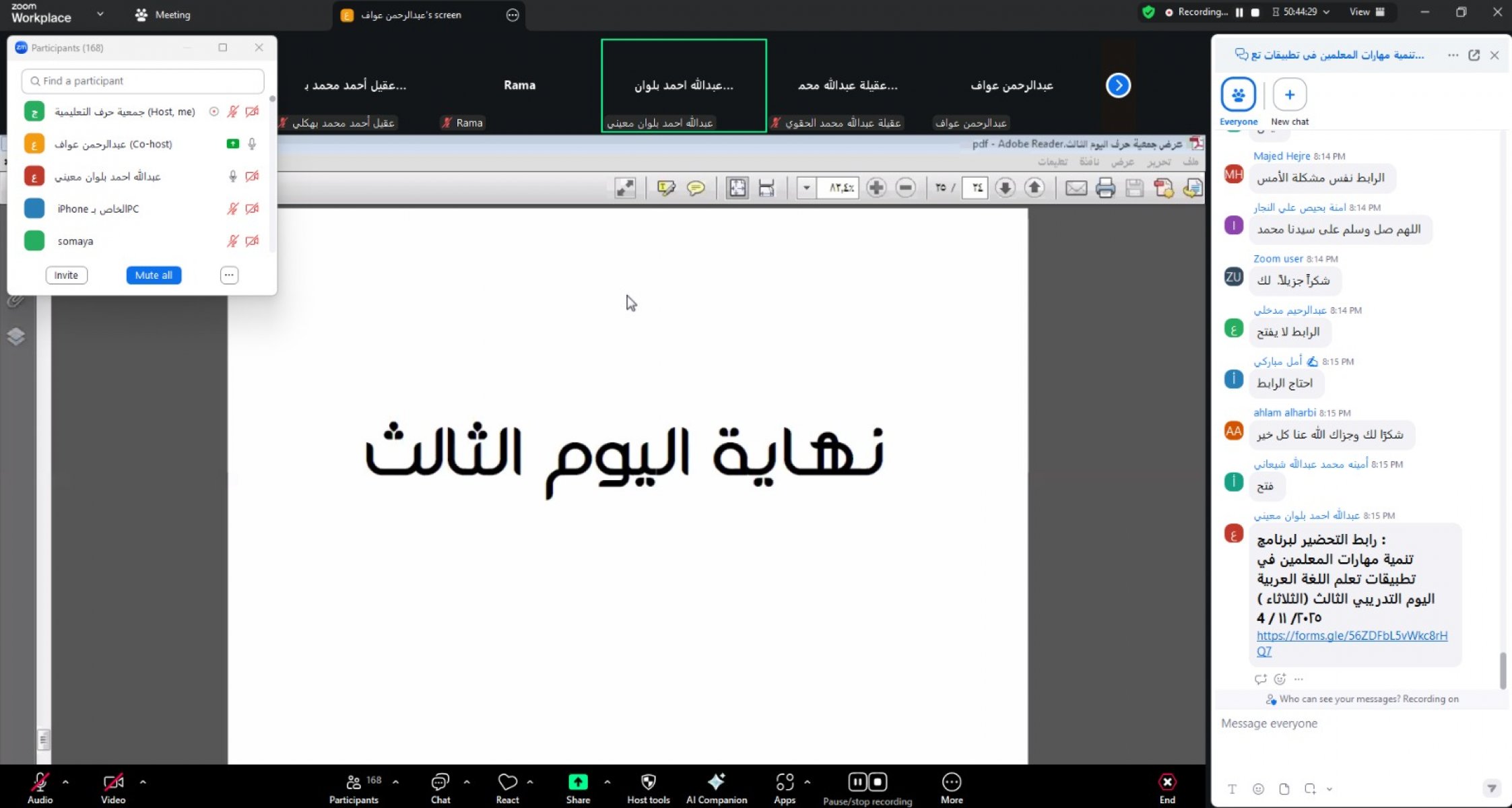The image size is (1512, 808).
Task: Open the AI Companion panel
Action: [x=716, y=782]
